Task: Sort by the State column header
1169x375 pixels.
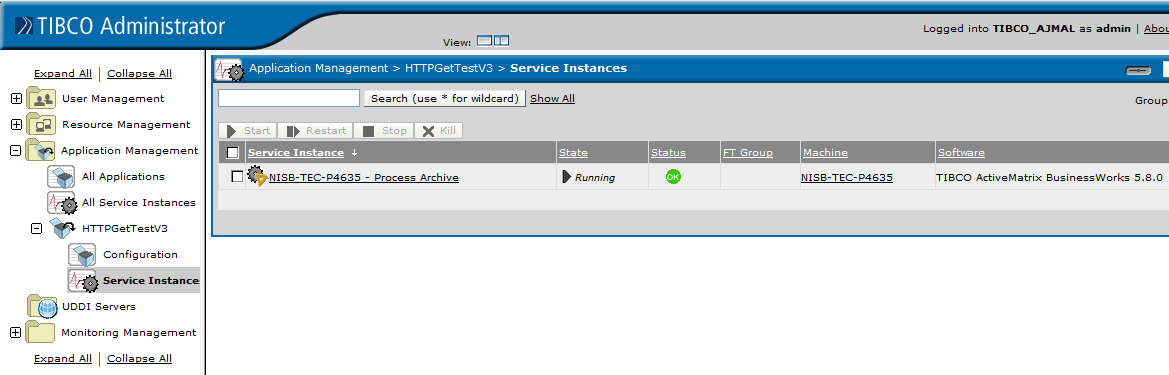Action: [x=573, y=153]
